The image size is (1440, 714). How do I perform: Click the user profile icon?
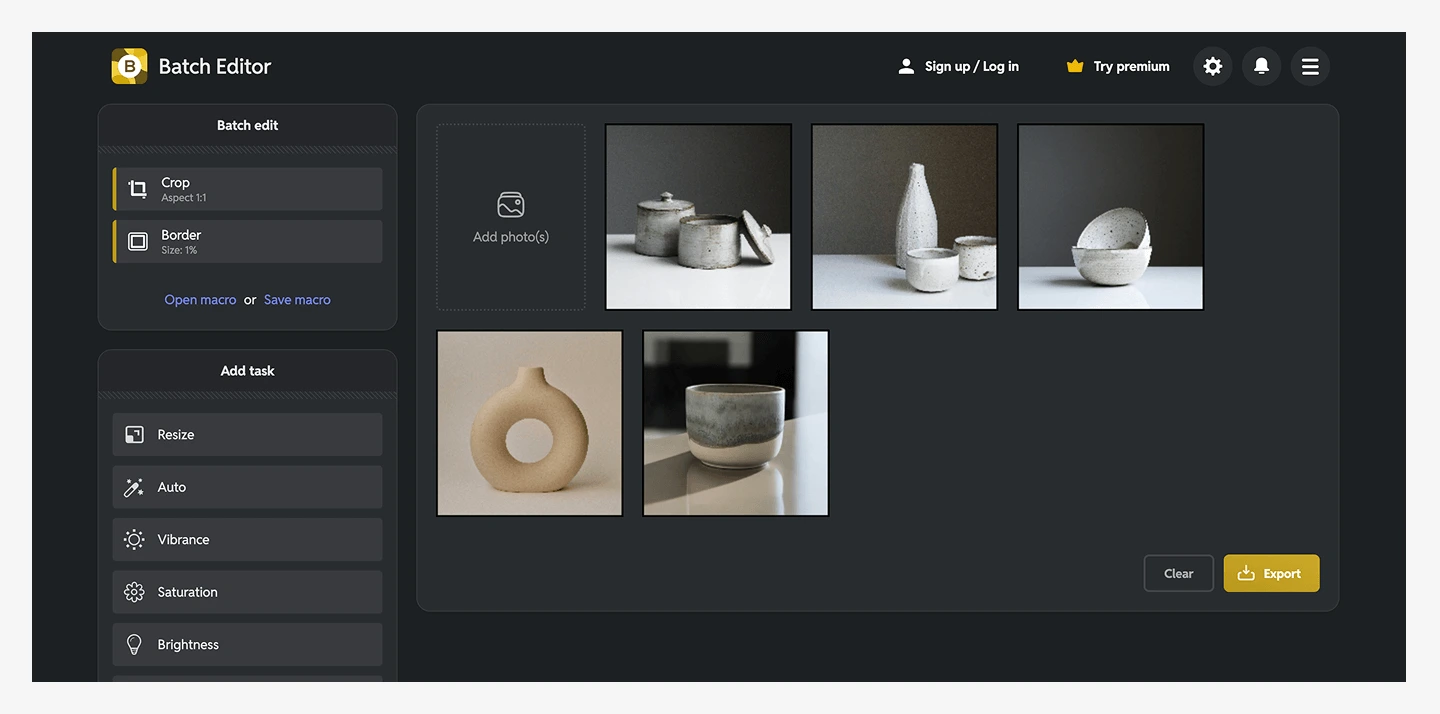906,67
